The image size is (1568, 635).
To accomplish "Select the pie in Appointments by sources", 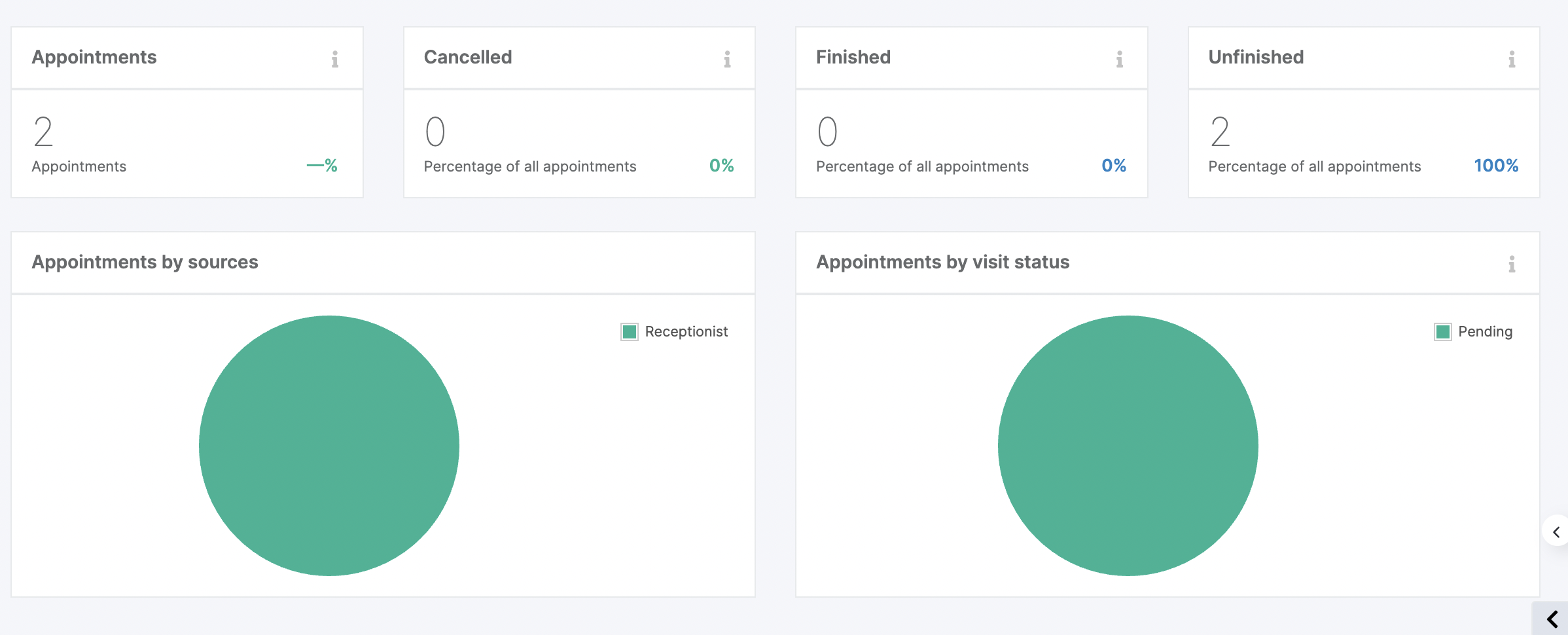I will [x=329, y=446].
